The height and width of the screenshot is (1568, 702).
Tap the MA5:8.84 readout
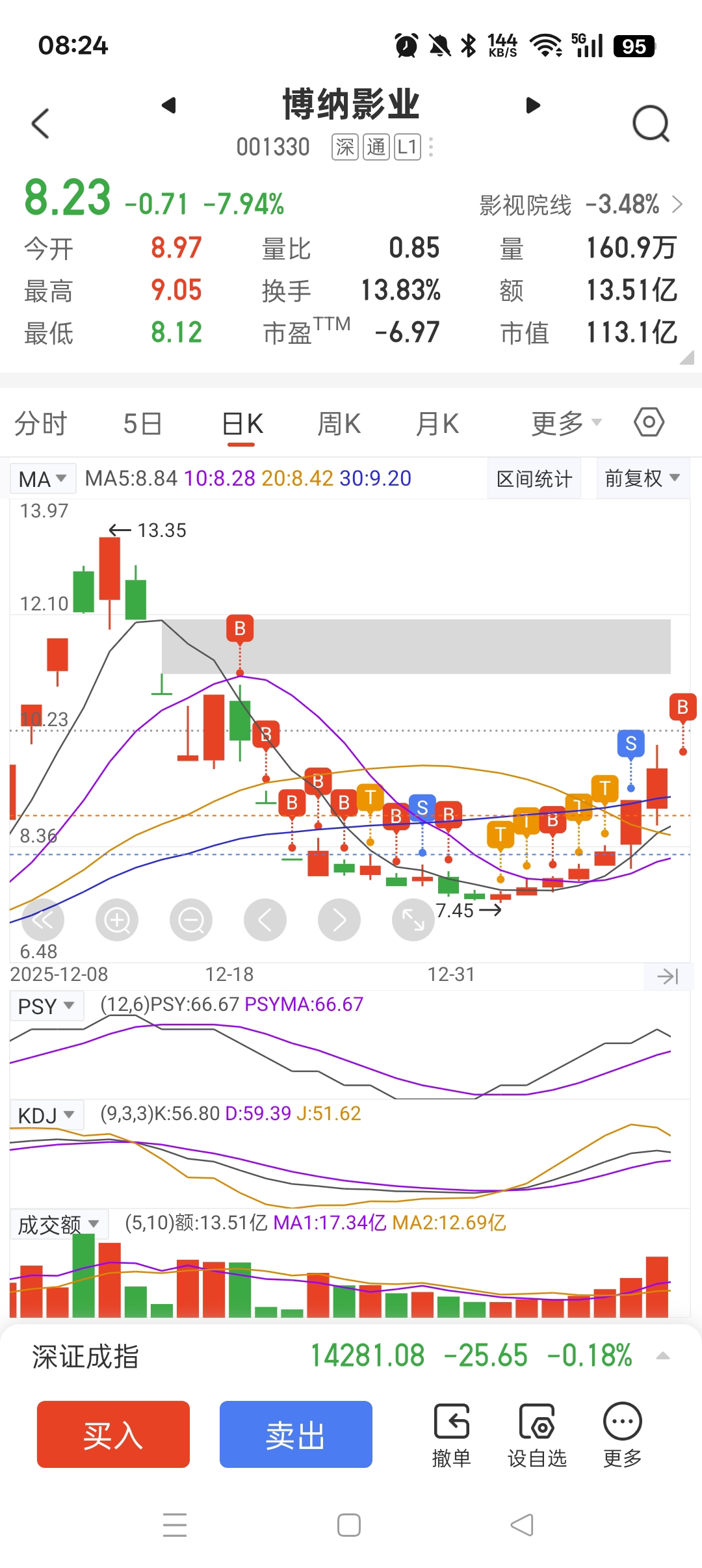131,478
